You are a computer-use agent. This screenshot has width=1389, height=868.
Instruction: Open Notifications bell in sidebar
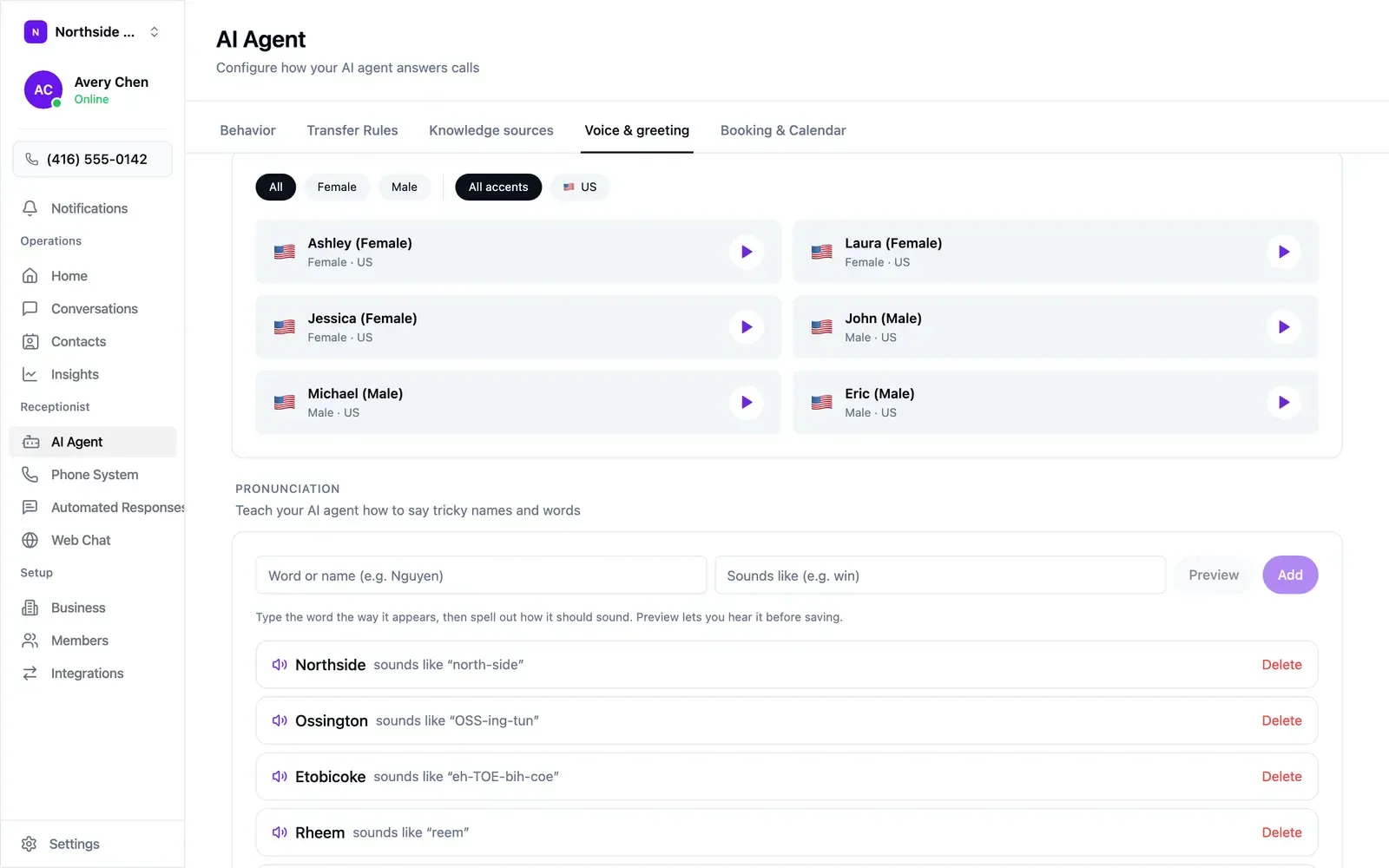pyautogui.click(x=92, y=208)
